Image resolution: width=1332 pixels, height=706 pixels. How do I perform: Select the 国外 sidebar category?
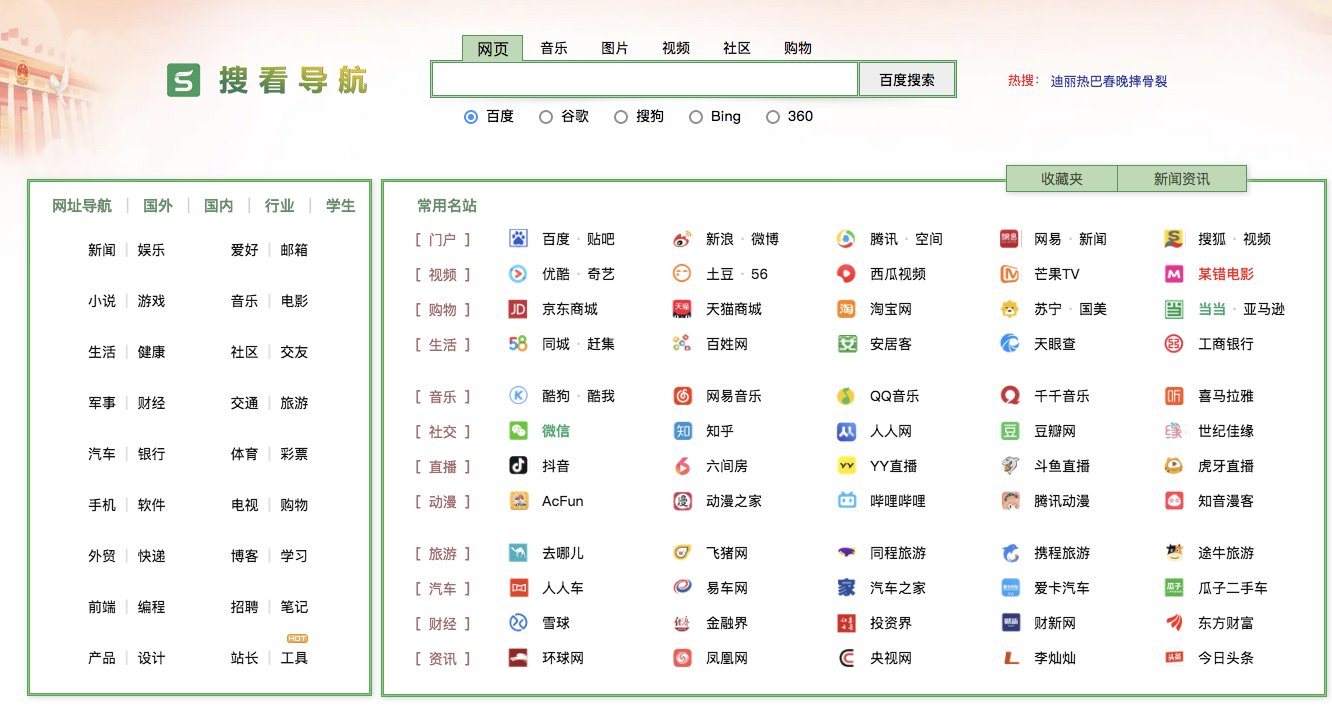tap(158, 206)
